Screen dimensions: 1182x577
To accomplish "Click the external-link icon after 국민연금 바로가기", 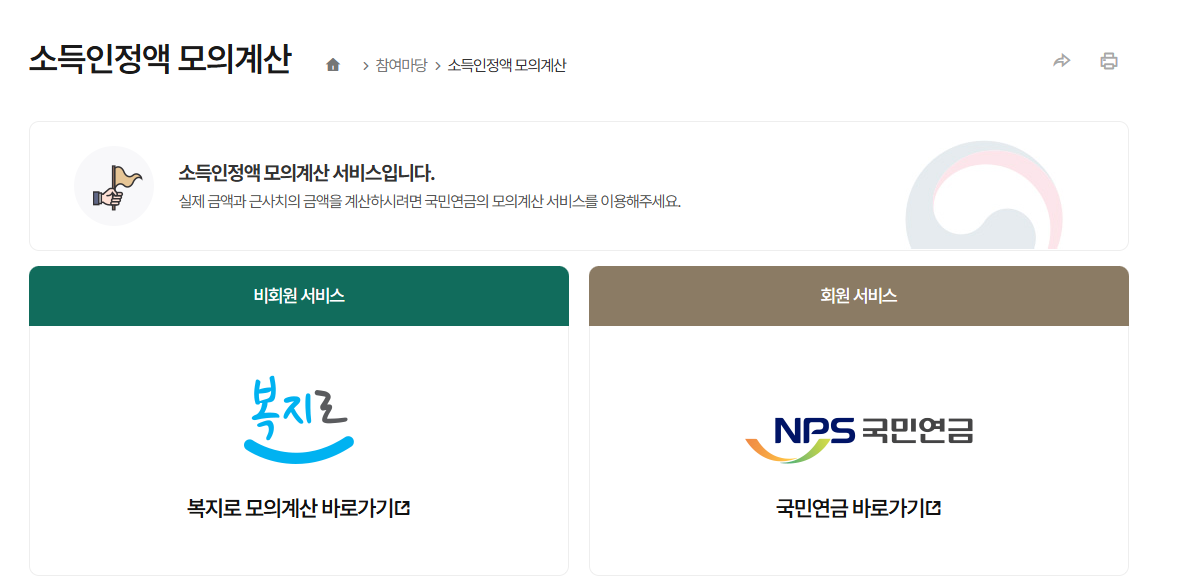I will click(934, 508).
